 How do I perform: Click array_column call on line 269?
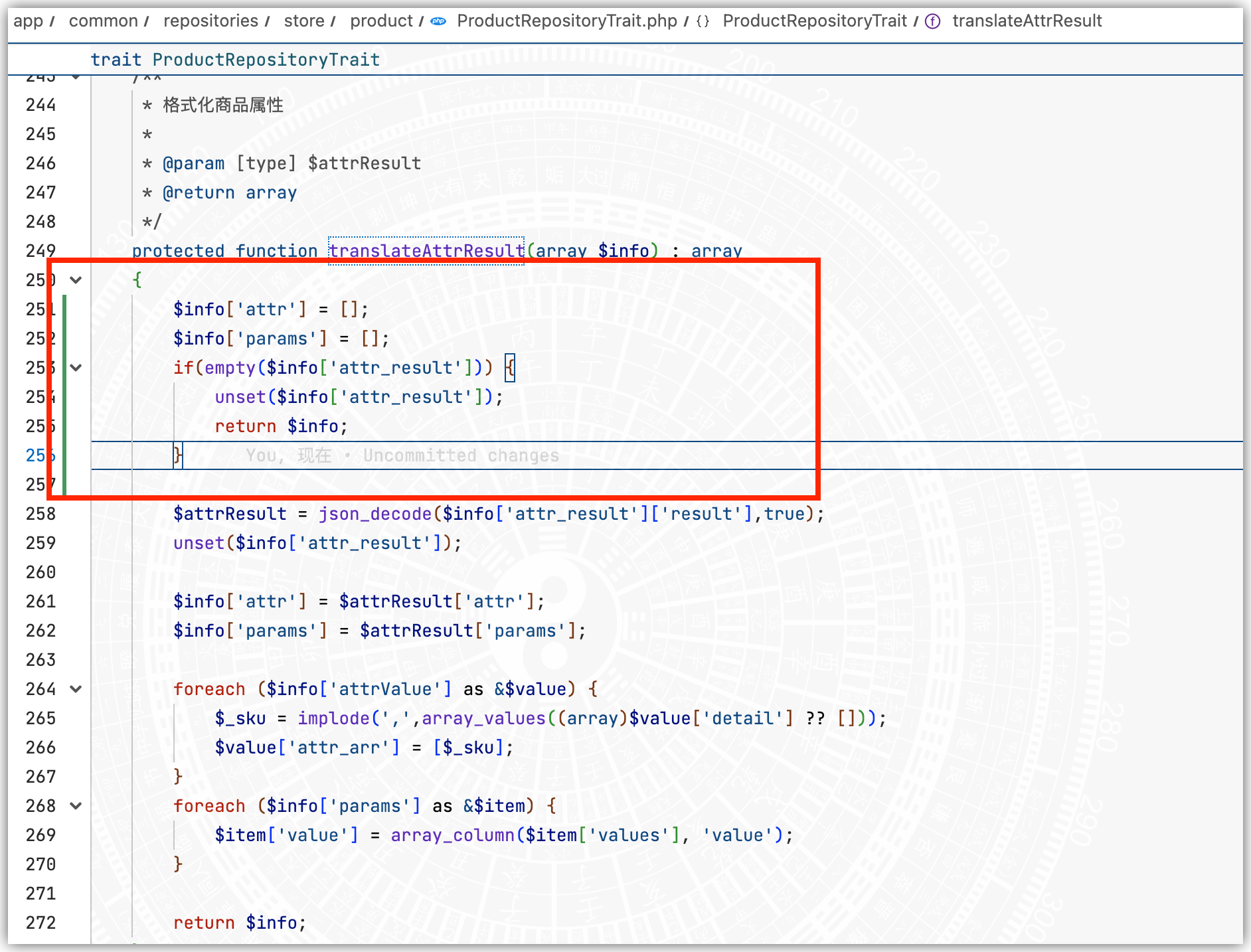453,835
